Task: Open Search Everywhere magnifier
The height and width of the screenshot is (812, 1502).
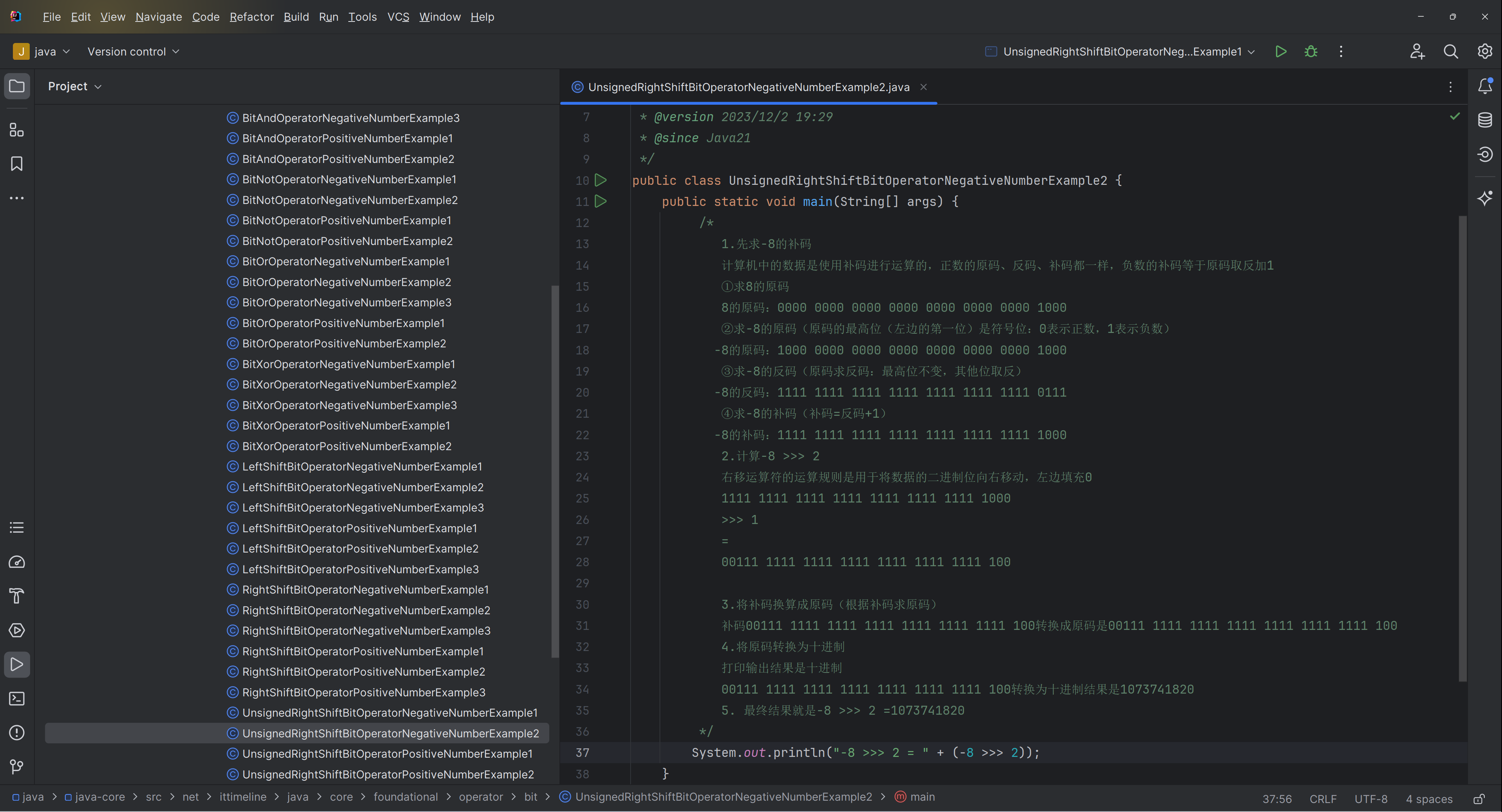Action: pyautogui.click(x=1451, y=51)
